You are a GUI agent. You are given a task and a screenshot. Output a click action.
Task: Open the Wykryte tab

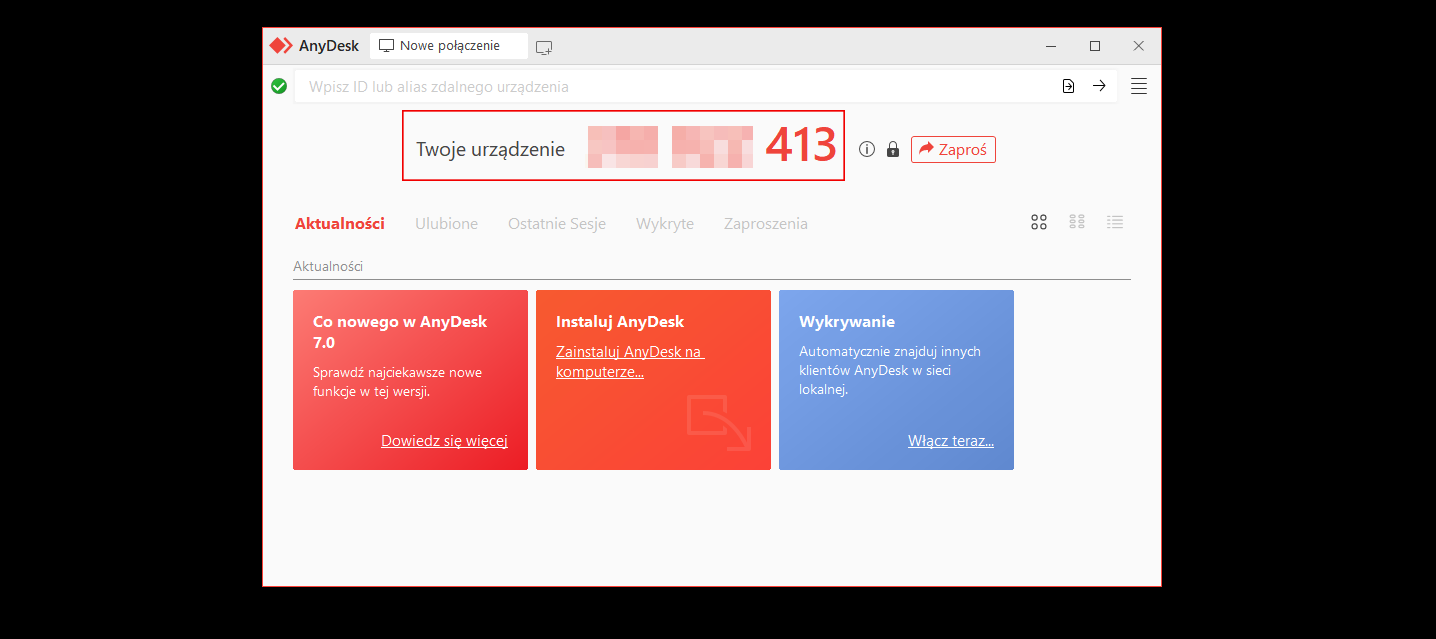[x=665, y=223]
